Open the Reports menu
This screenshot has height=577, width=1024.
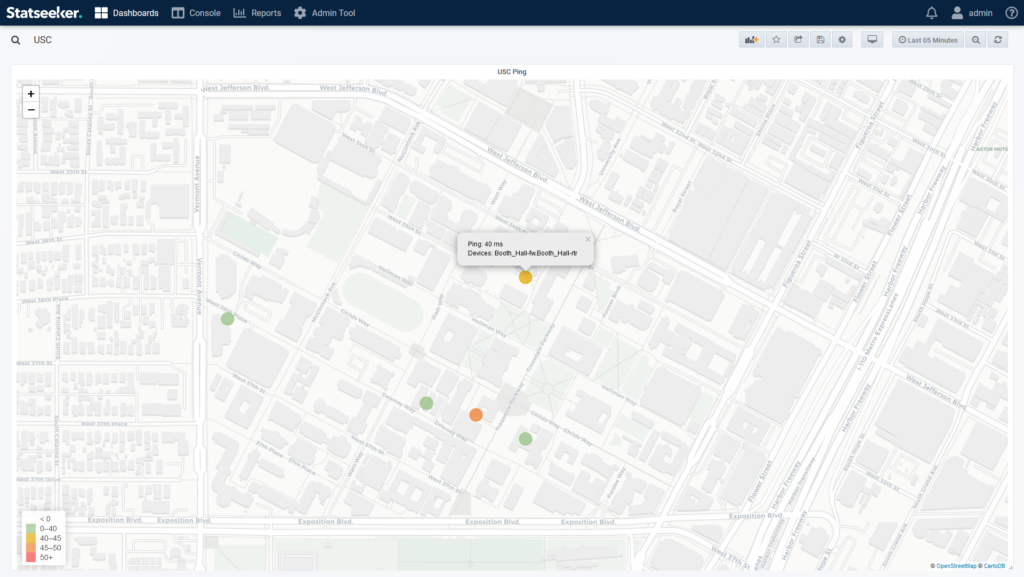point(257,13)
